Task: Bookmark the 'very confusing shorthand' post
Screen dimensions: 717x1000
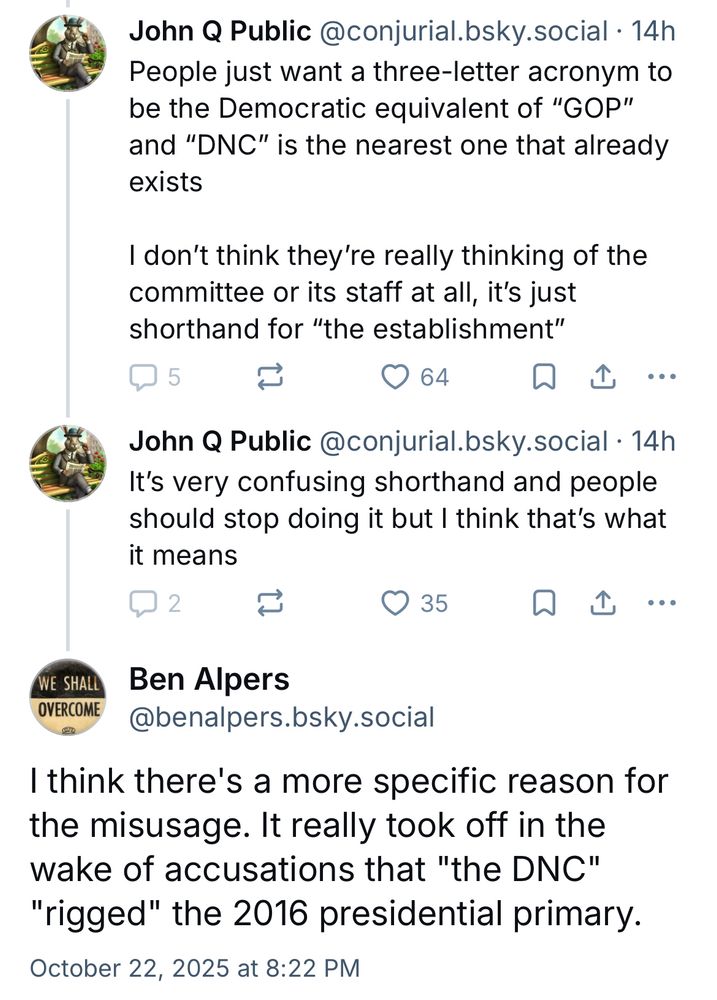Action: (544, 603)
